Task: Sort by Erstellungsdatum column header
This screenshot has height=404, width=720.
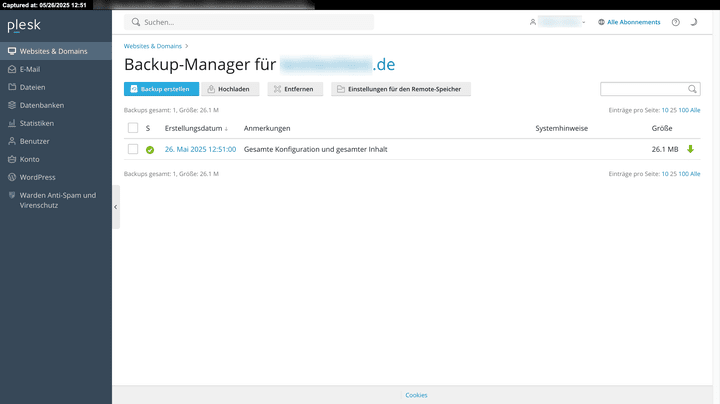Action: click(x=196, y=128)
